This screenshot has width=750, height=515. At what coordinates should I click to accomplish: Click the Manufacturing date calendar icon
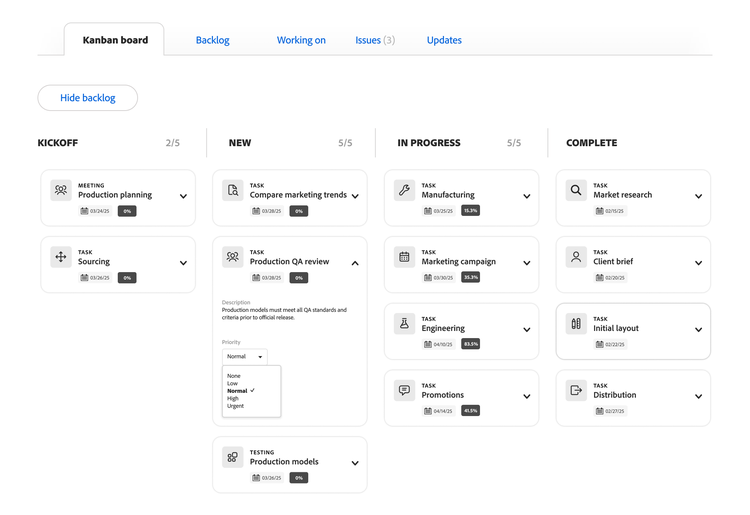click(x=428, y=211)
